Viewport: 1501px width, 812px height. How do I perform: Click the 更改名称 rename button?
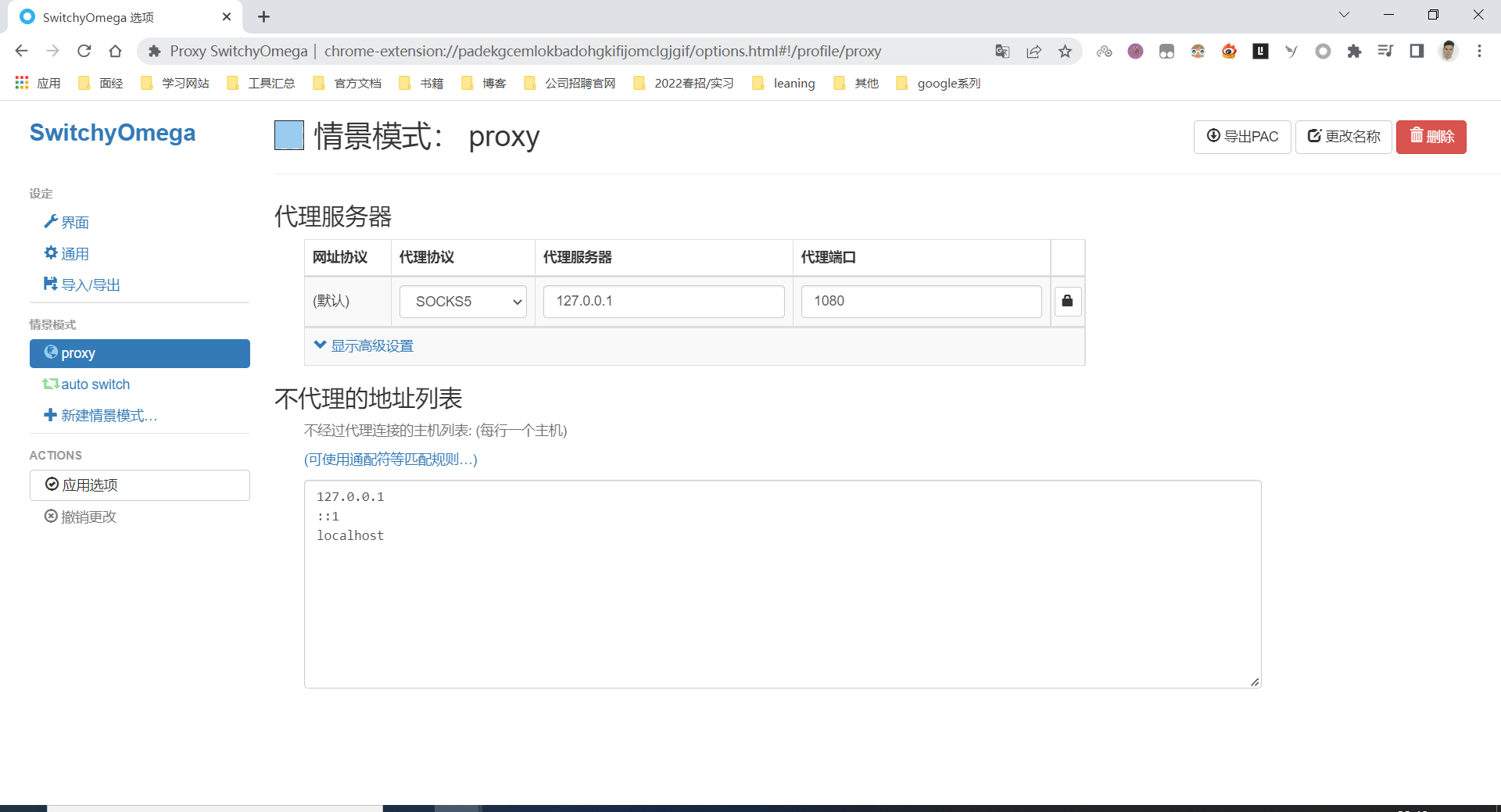pyautogui.click(x=1344, y=137)
